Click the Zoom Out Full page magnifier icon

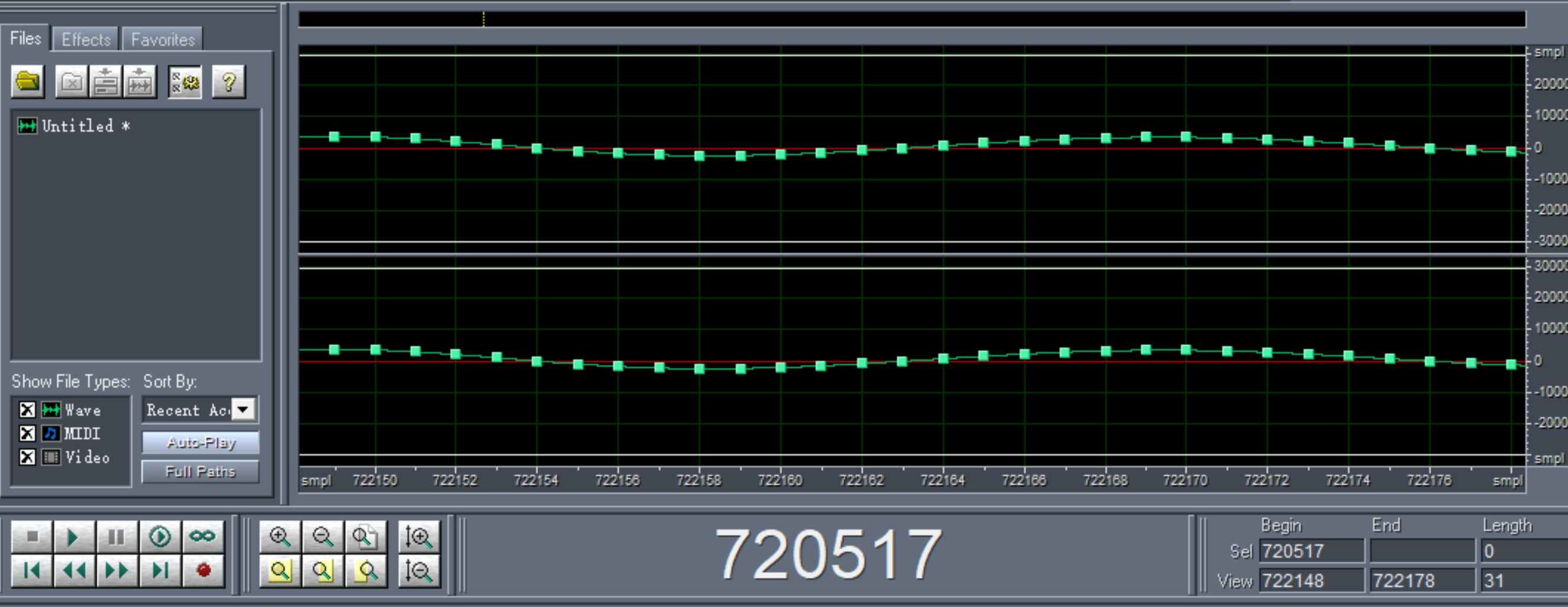coord(365,537)
